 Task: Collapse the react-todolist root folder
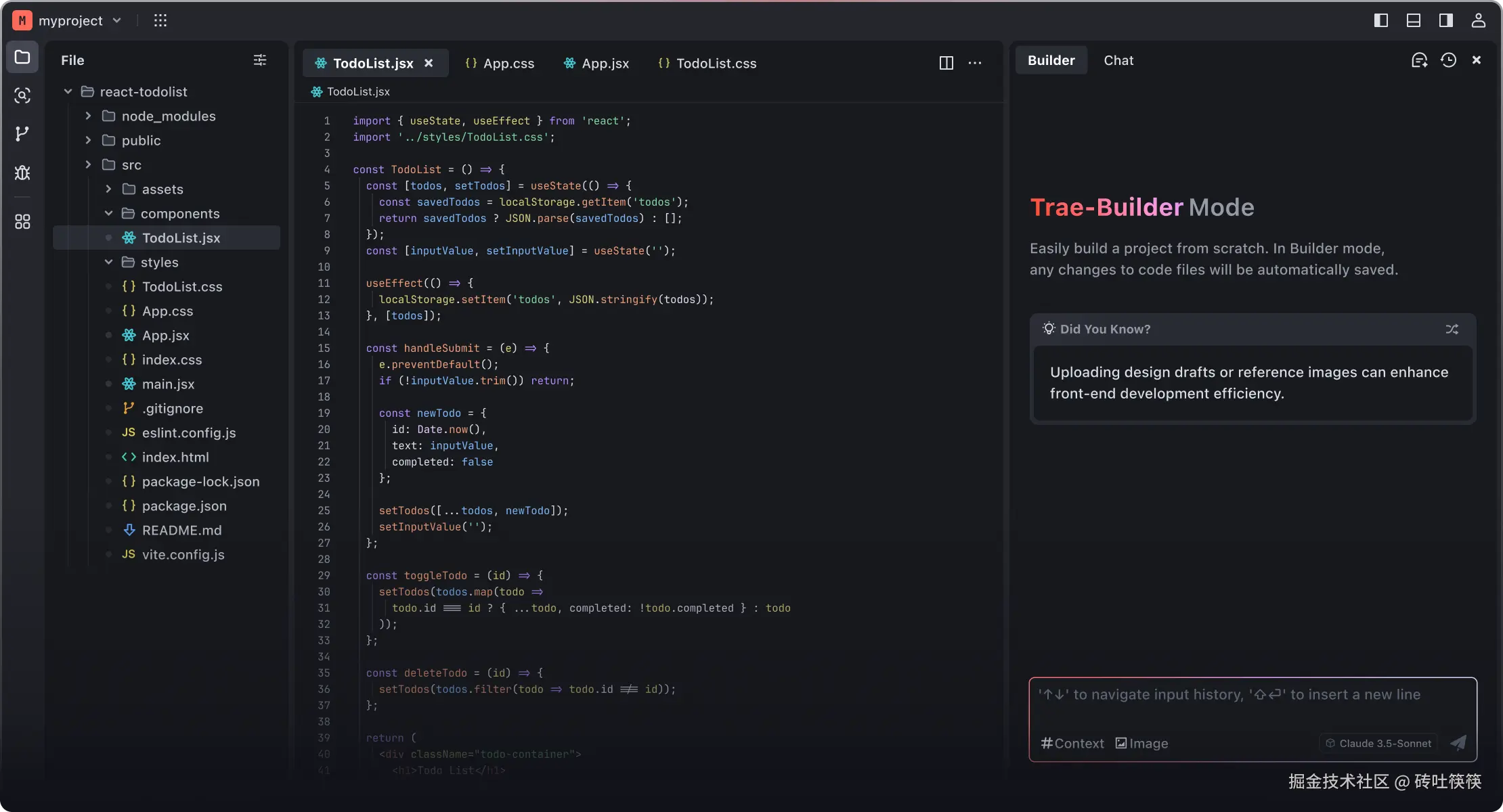[x=68, y=91]
